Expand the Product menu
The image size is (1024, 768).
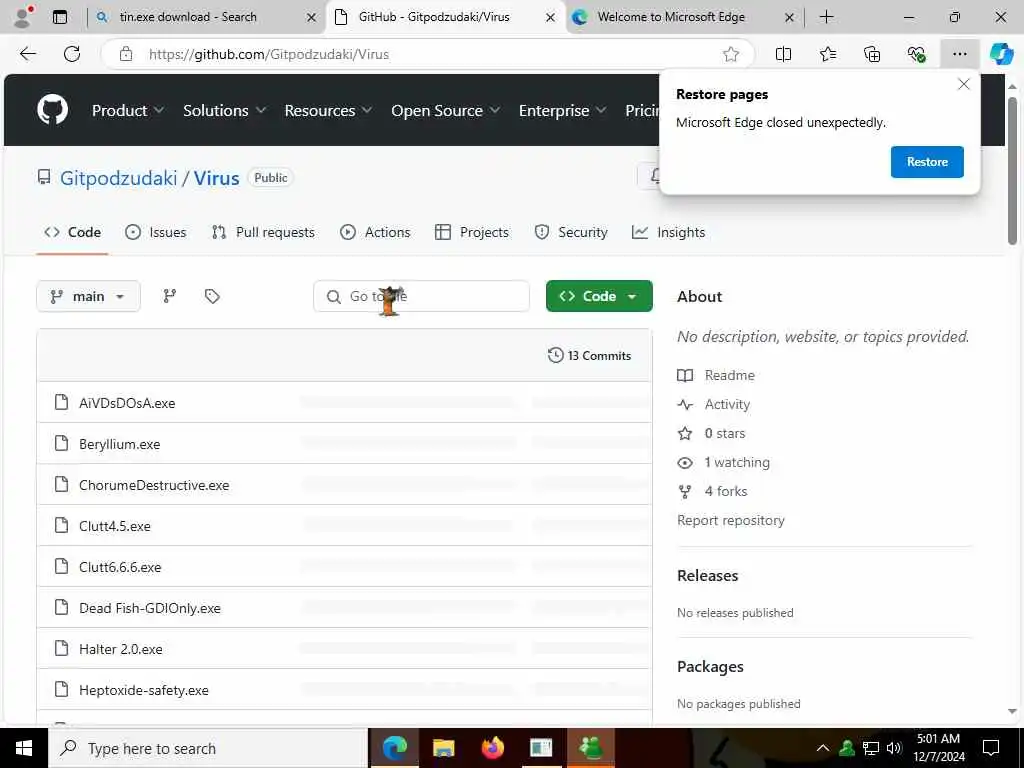click(x=127, y=110)
